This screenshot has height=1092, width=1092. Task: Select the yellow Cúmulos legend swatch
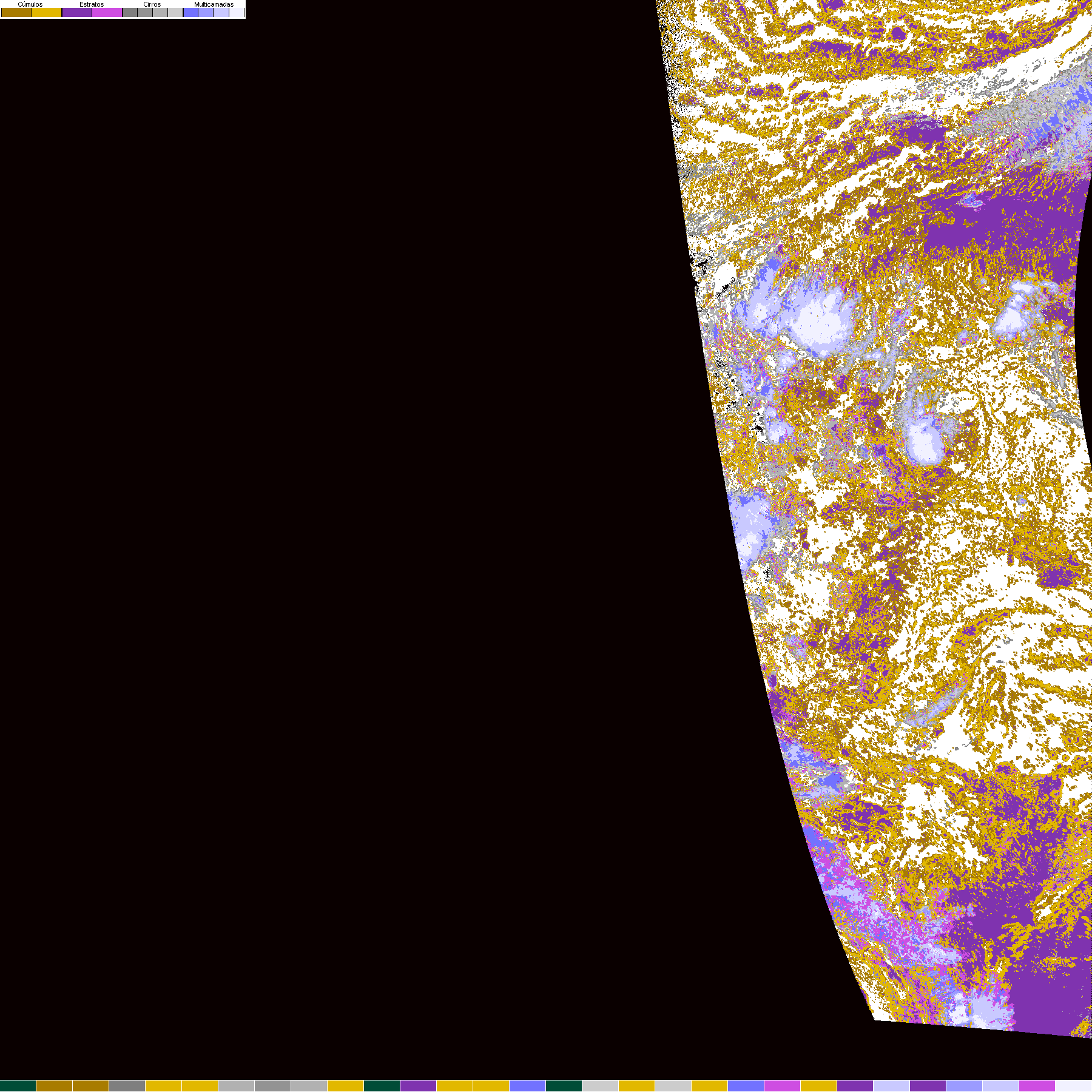click(x=47, y=12)
